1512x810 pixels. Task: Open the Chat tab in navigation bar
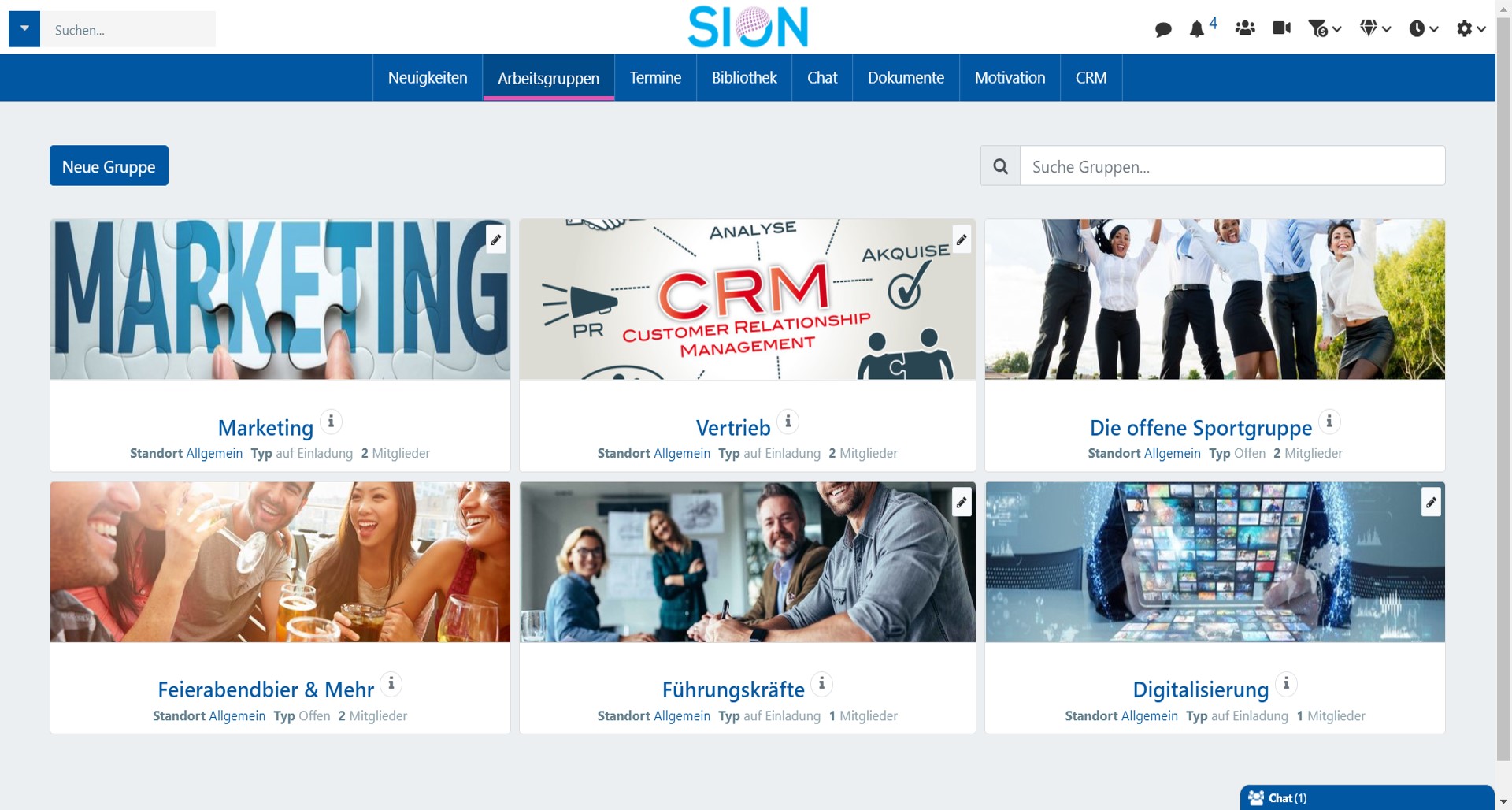pos(822,78)
